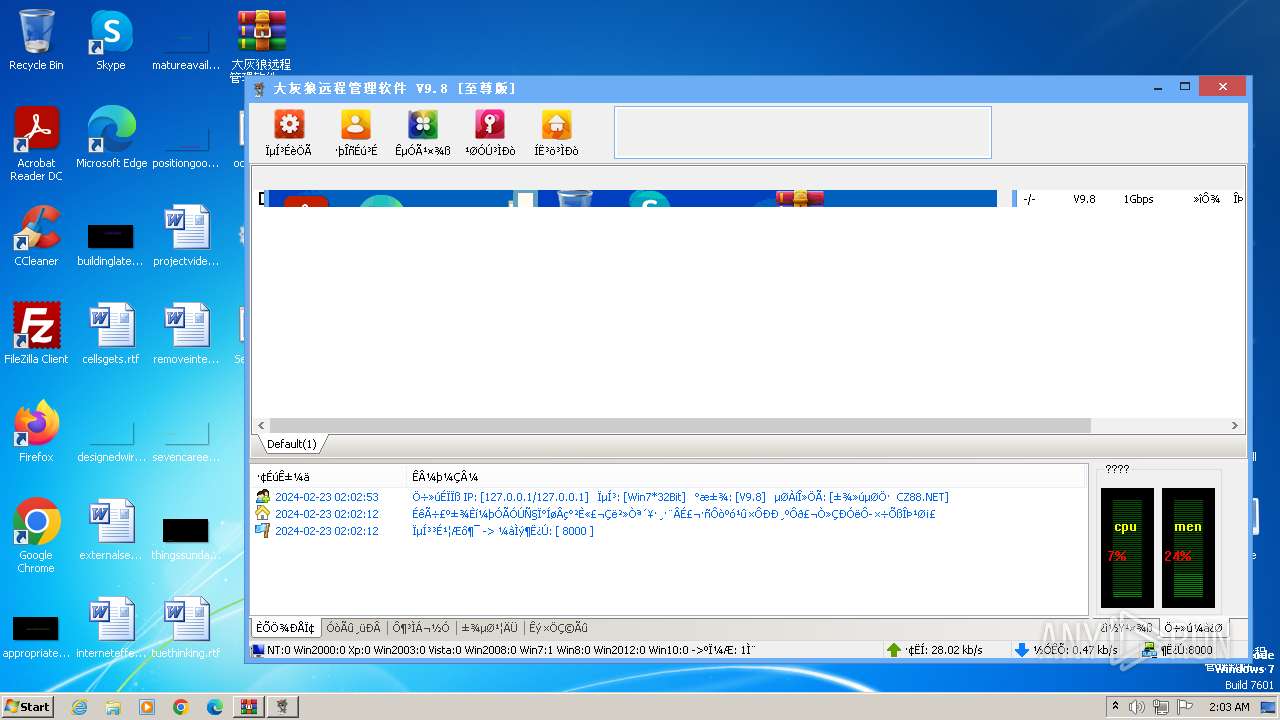Select the Default(1) group tab

pyautogui.click(x=291, y=444)
